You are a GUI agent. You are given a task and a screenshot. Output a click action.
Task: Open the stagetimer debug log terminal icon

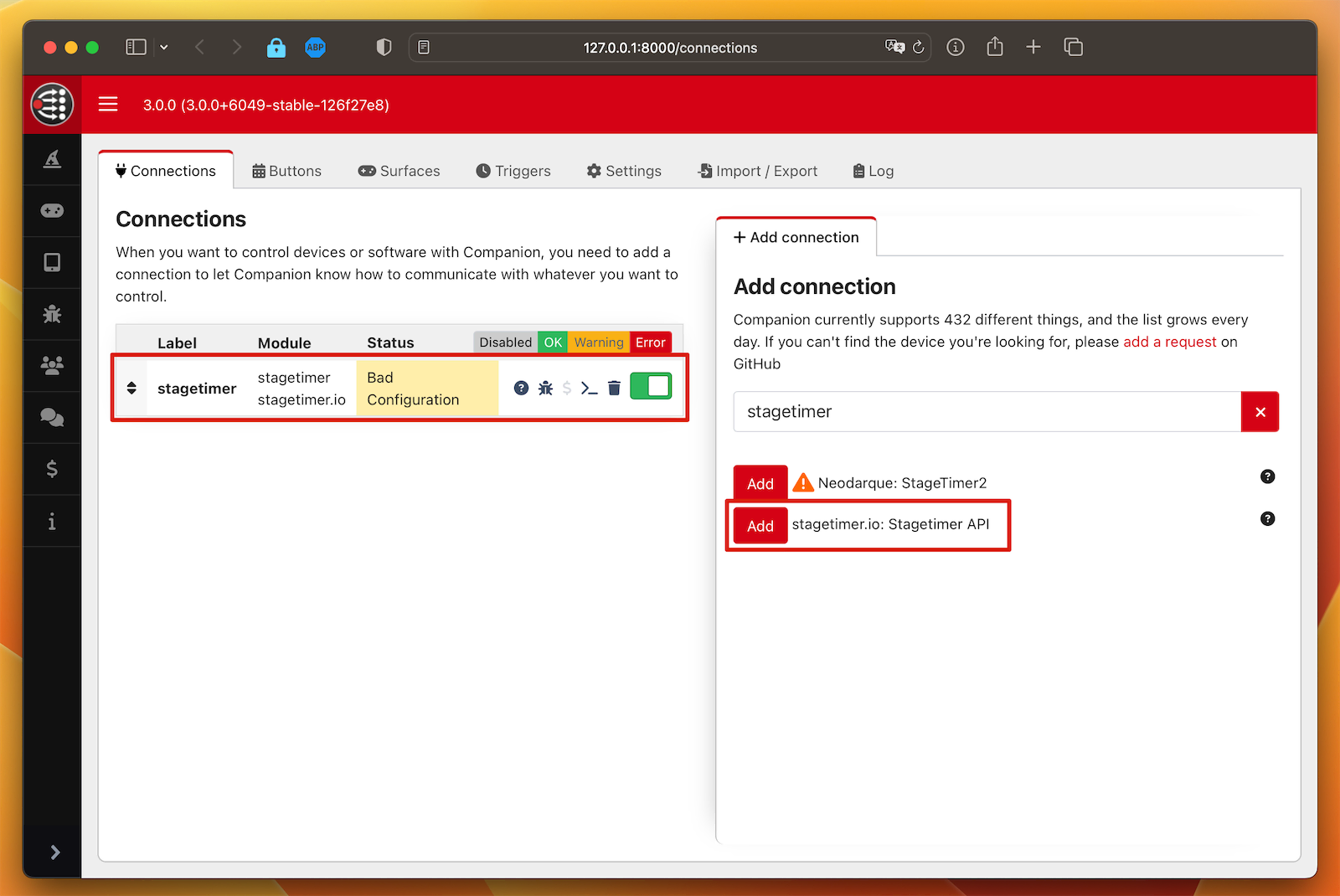coord(589,388)
